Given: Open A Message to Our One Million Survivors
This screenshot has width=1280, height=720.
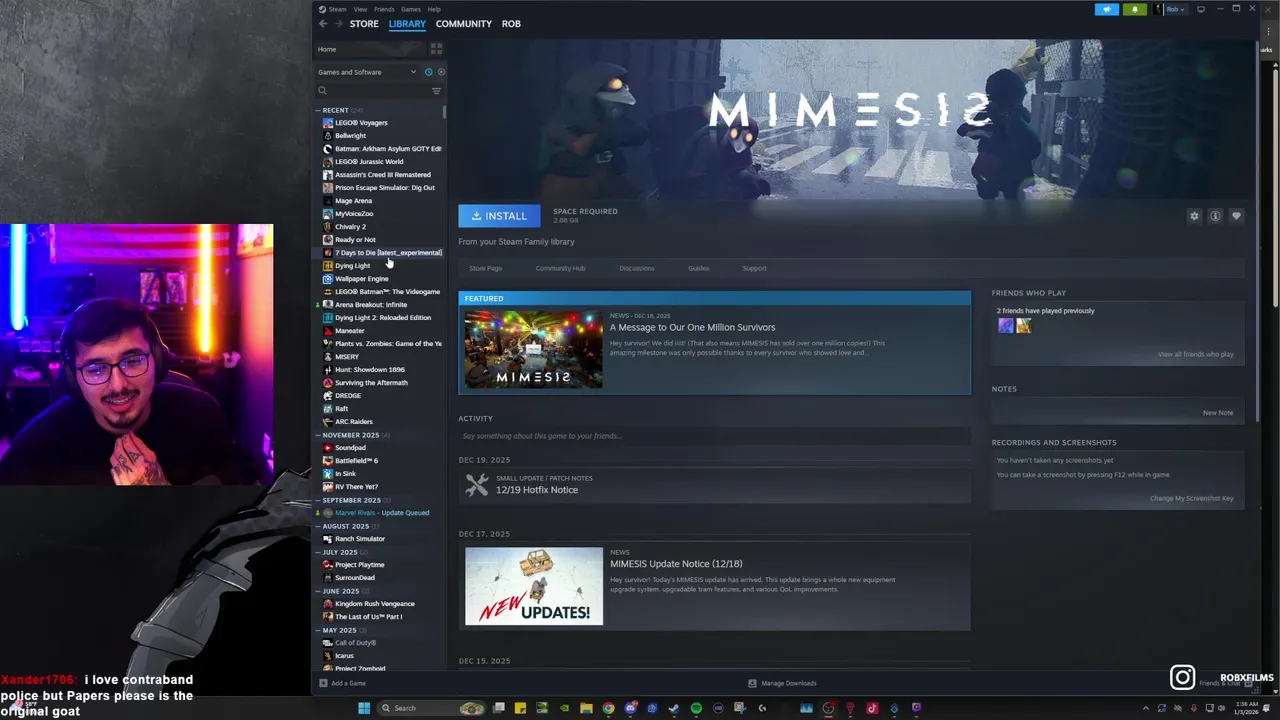Looking at the screenshot, I should [x=693, y=327].
